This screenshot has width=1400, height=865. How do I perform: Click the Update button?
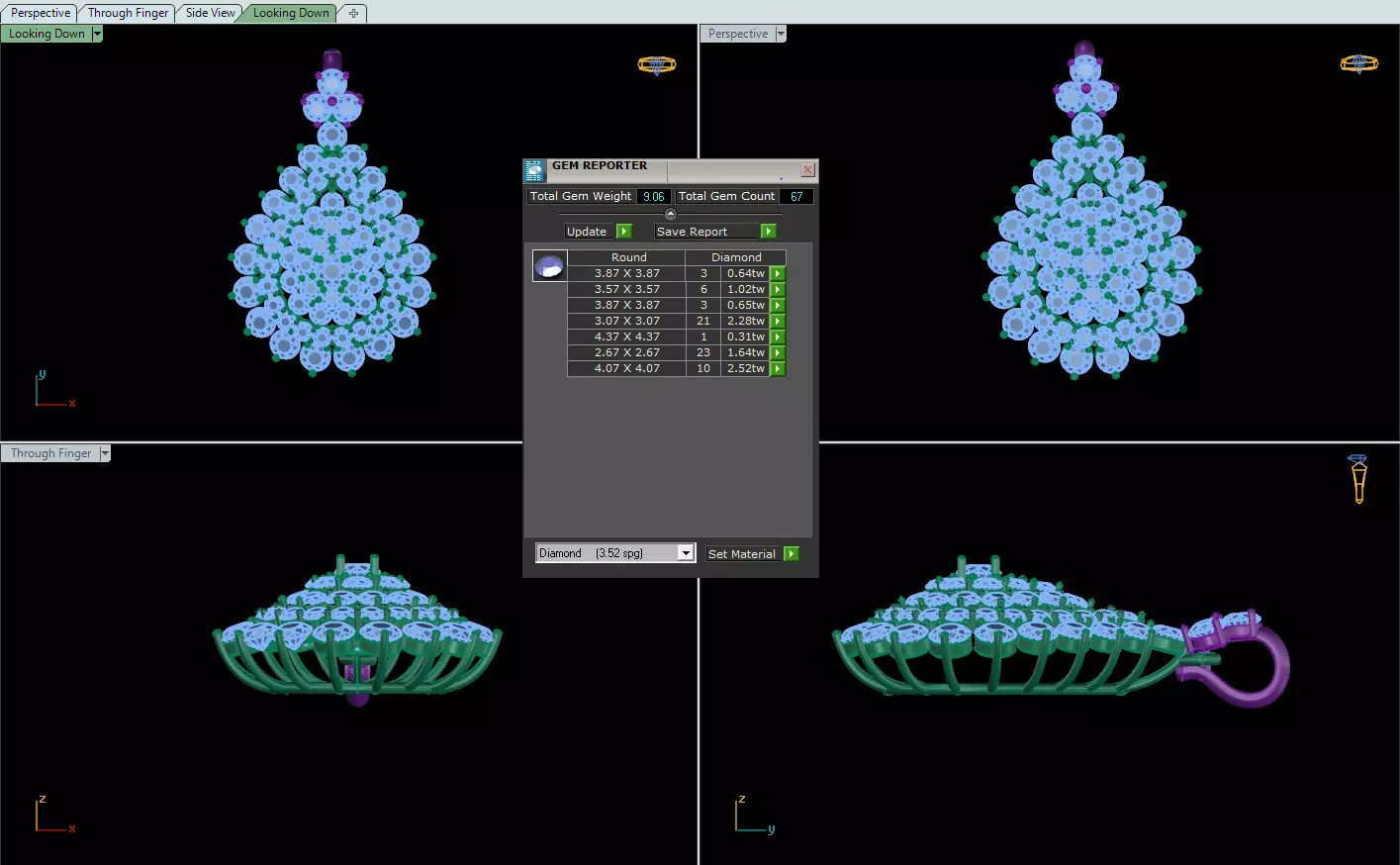591,232
